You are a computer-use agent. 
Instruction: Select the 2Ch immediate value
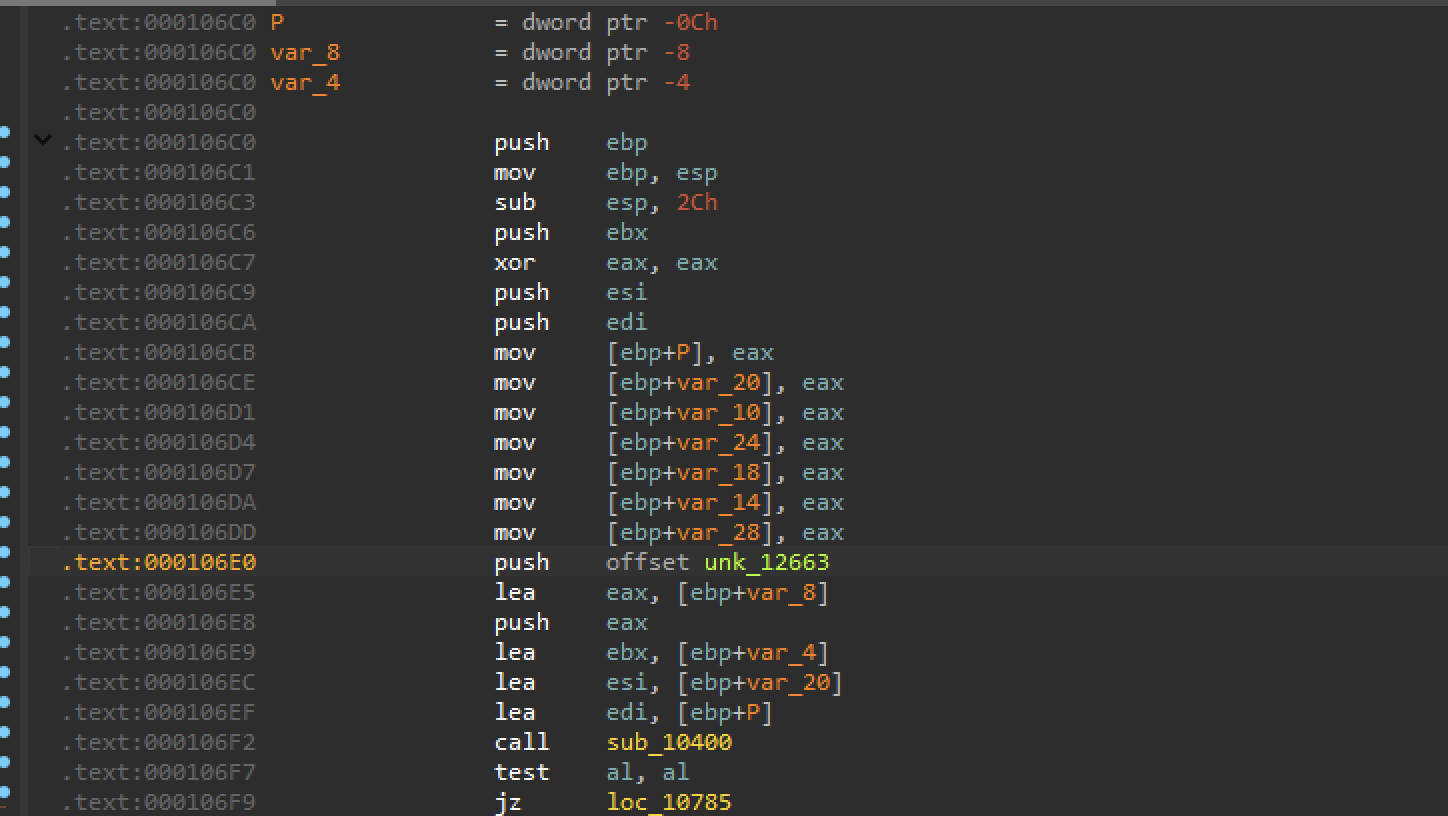click(697, 202)
